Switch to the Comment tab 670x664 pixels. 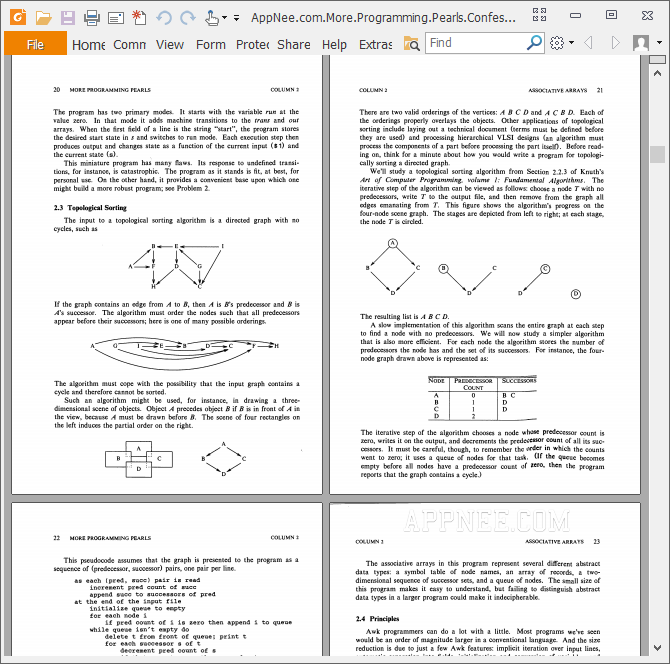point(129,44)
